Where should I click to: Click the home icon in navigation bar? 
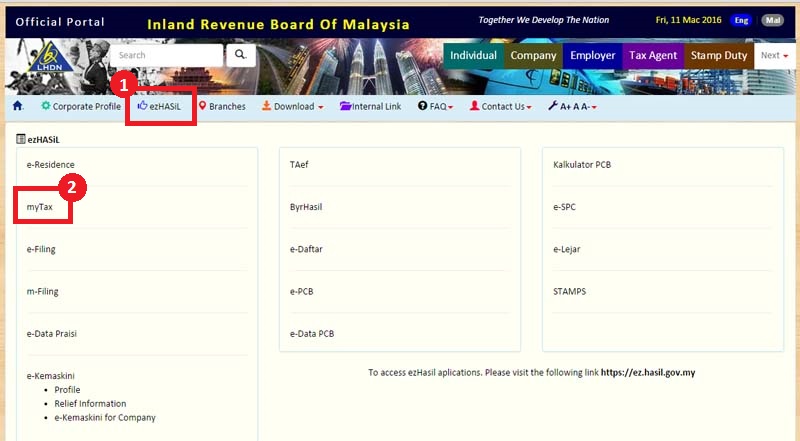18,106
